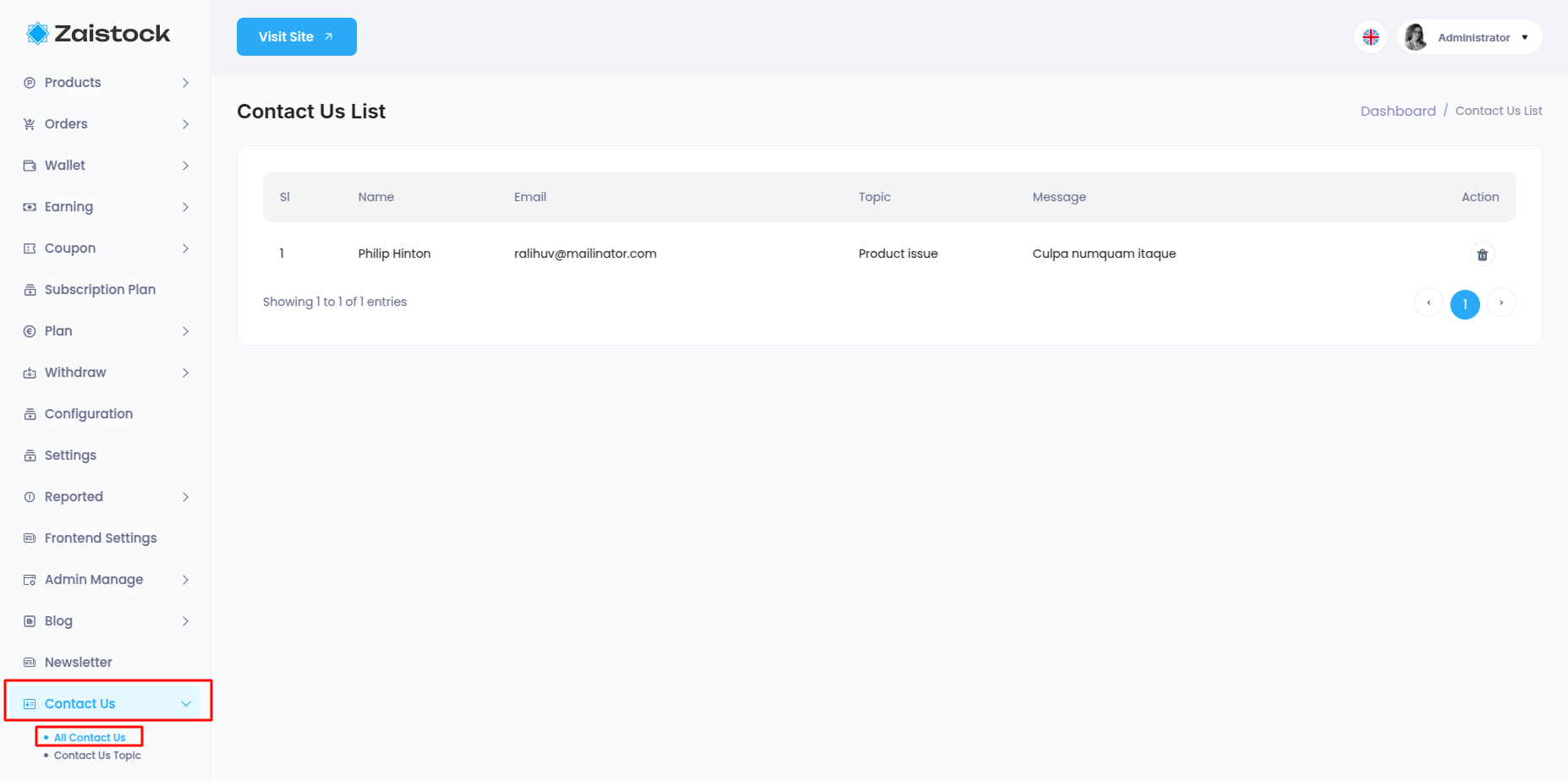Expand the Wallet menu chevron
Image resolution: width=1568 pixels, height=781 pixels.
[185, 166]
